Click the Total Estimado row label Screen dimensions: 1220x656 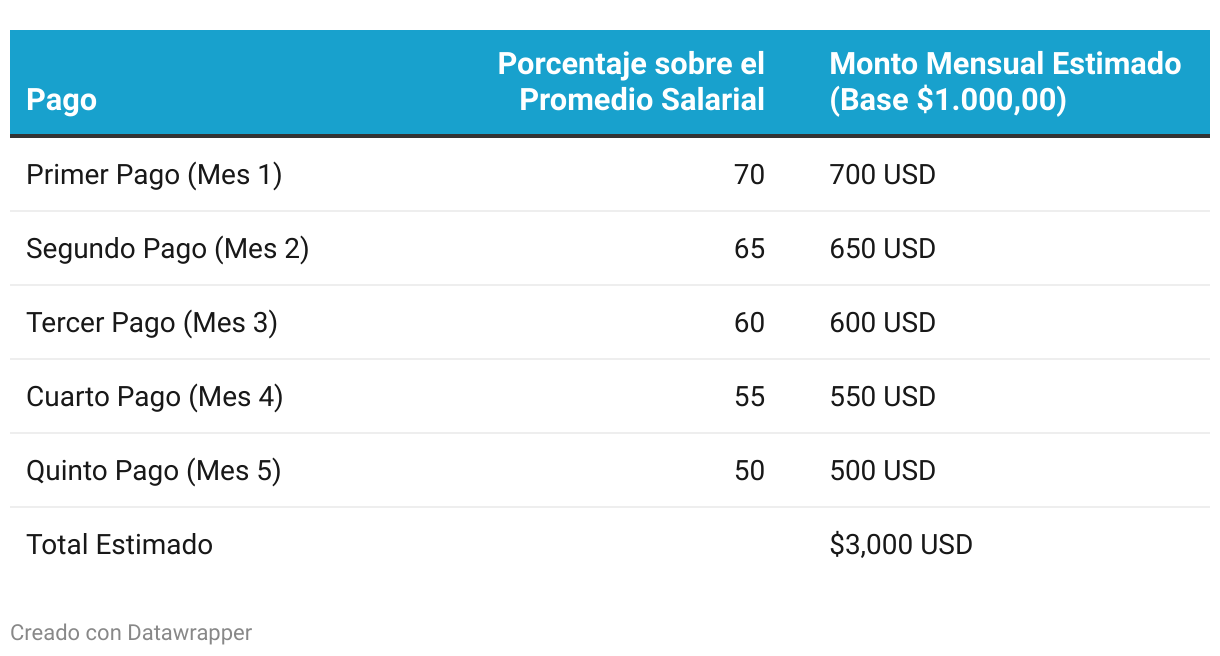coord(120,545)
